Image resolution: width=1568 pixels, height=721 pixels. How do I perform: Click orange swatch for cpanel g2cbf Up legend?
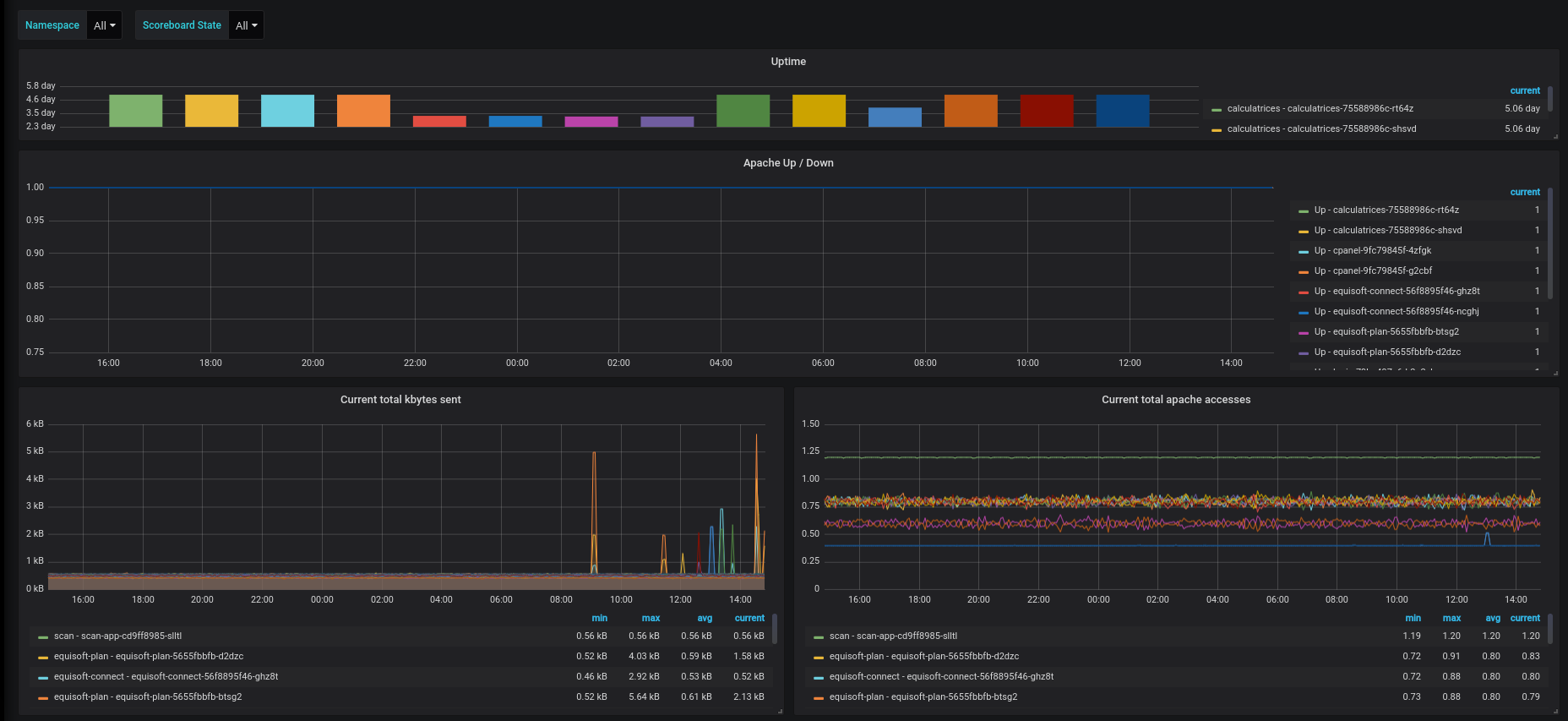tap(1304, 272)
